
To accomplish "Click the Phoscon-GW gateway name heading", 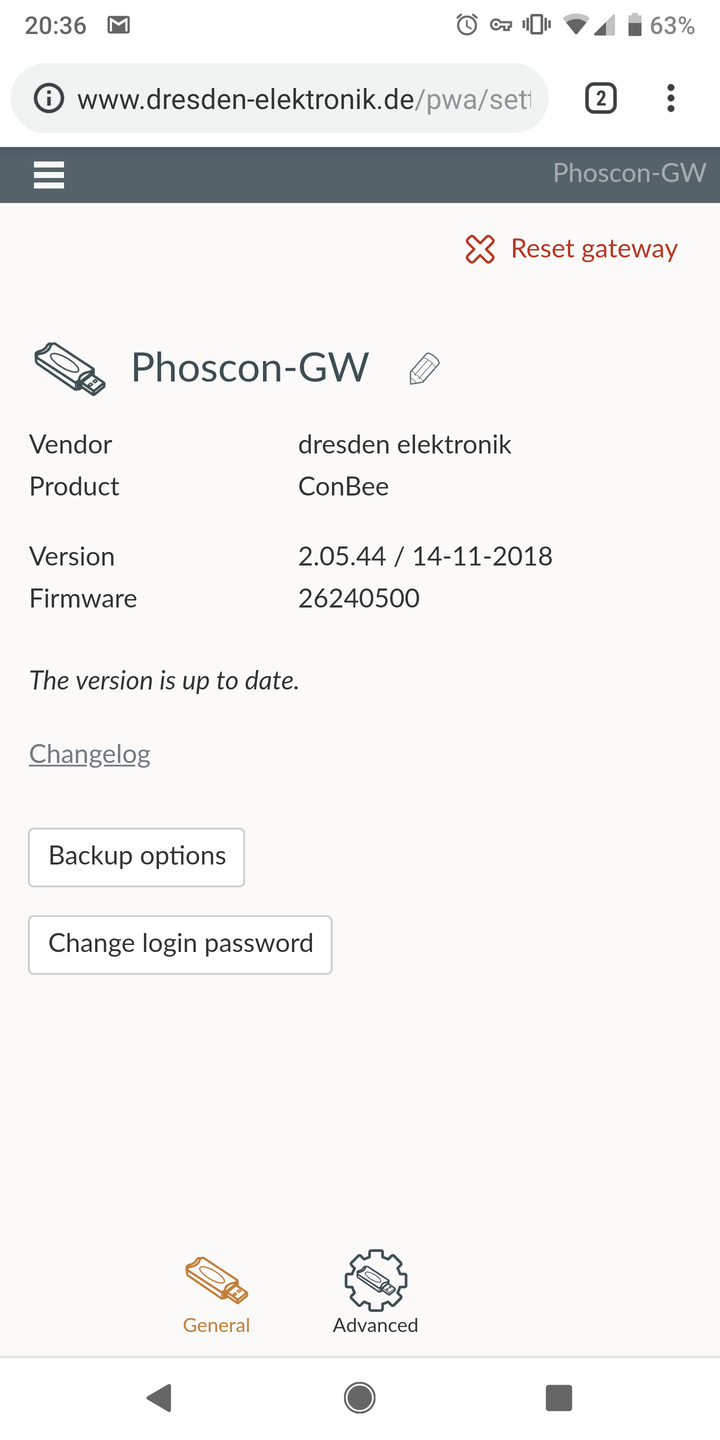I will point(250,368).
